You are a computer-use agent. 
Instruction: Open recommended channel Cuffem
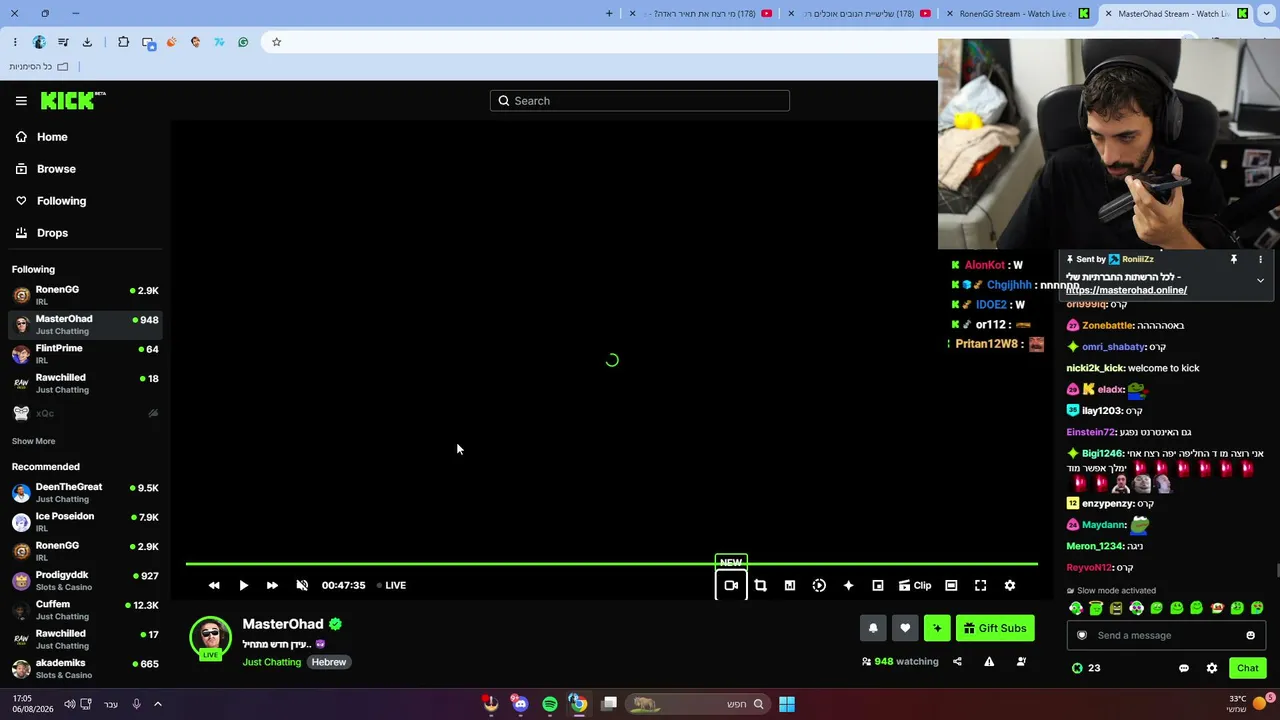(x=85, y=610)
